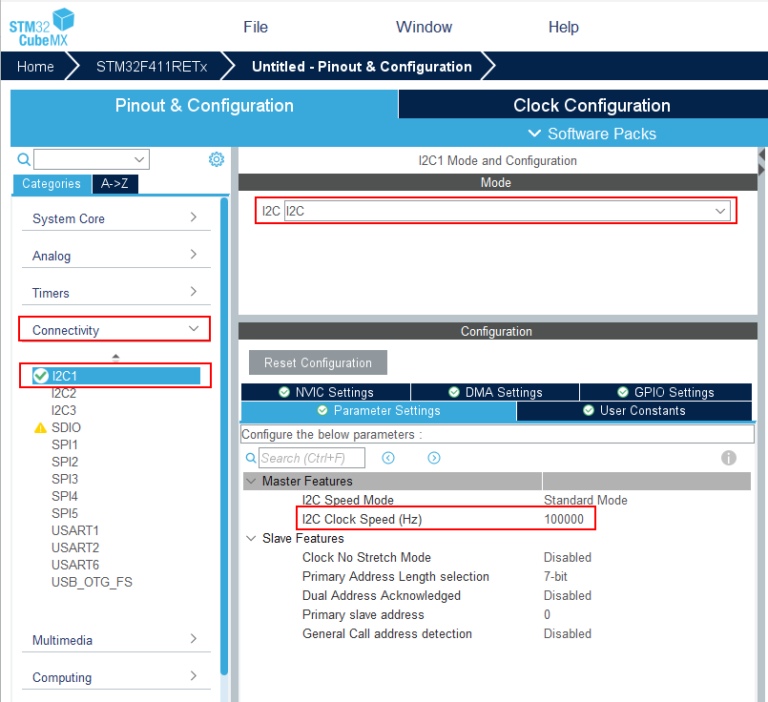Expand the Timers category

click(116, 292)
